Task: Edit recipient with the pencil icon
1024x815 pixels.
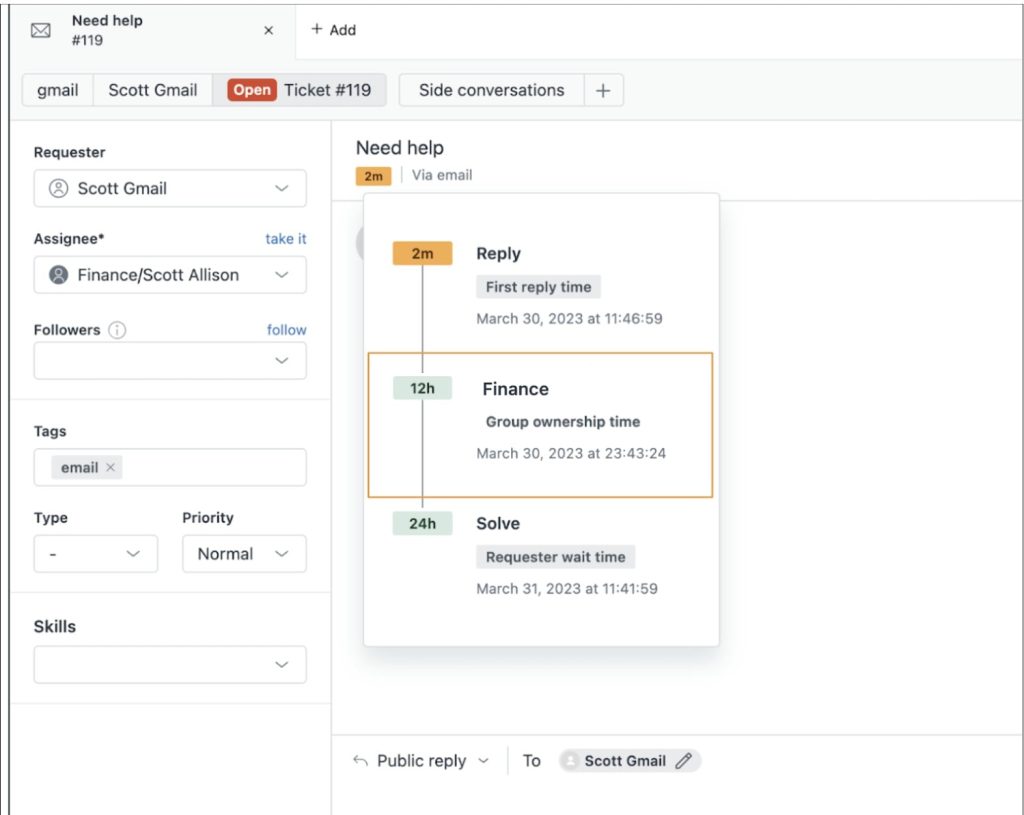Action: (x=684, y=761)
